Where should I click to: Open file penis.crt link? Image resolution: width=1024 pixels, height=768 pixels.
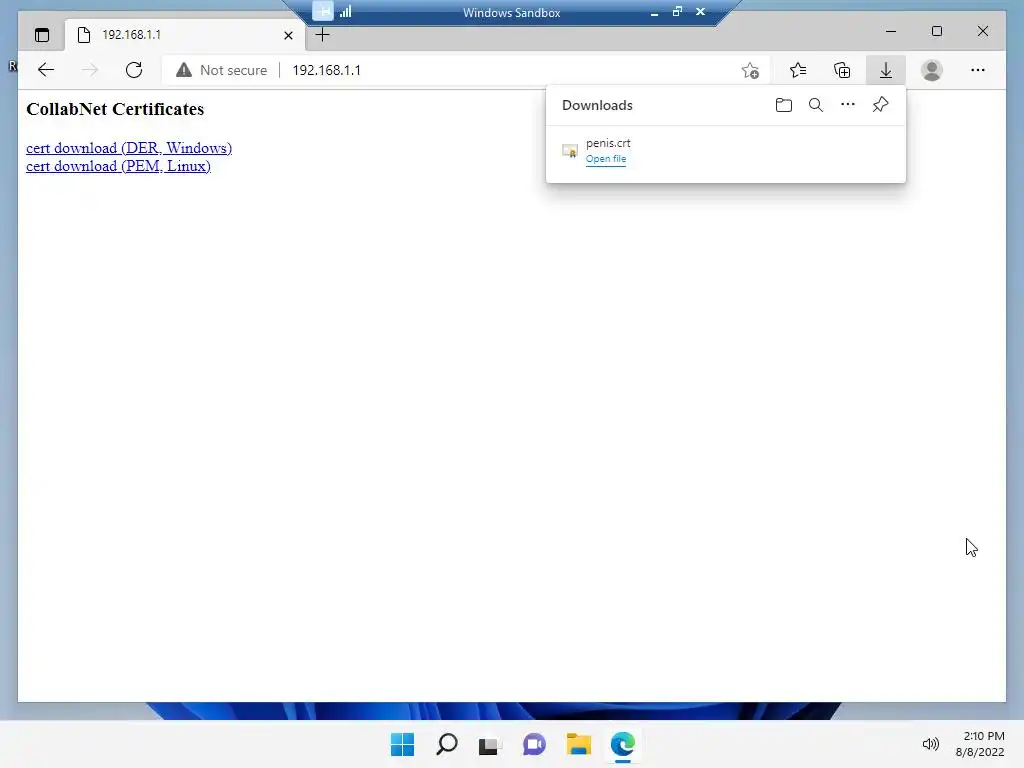click(606, 159)
